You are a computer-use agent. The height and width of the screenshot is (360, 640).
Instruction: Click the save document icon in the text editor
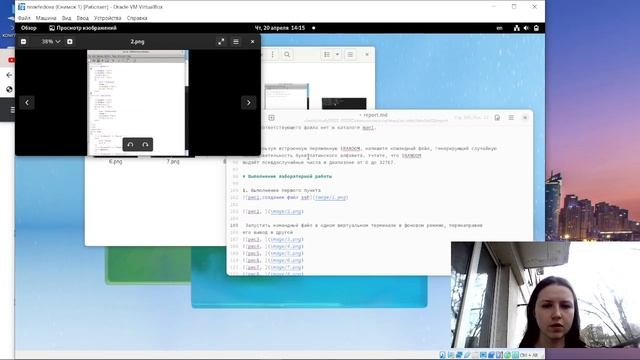[497, 118]
